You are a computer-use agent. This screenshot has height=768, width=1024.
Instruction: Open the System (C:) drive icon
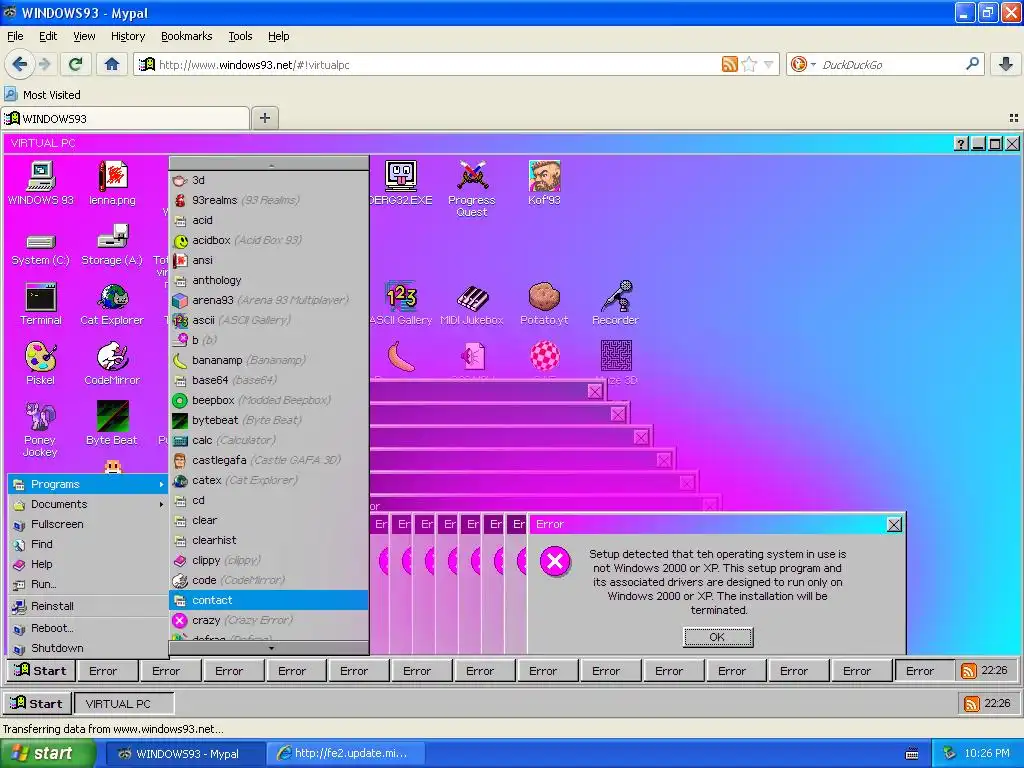40,249
